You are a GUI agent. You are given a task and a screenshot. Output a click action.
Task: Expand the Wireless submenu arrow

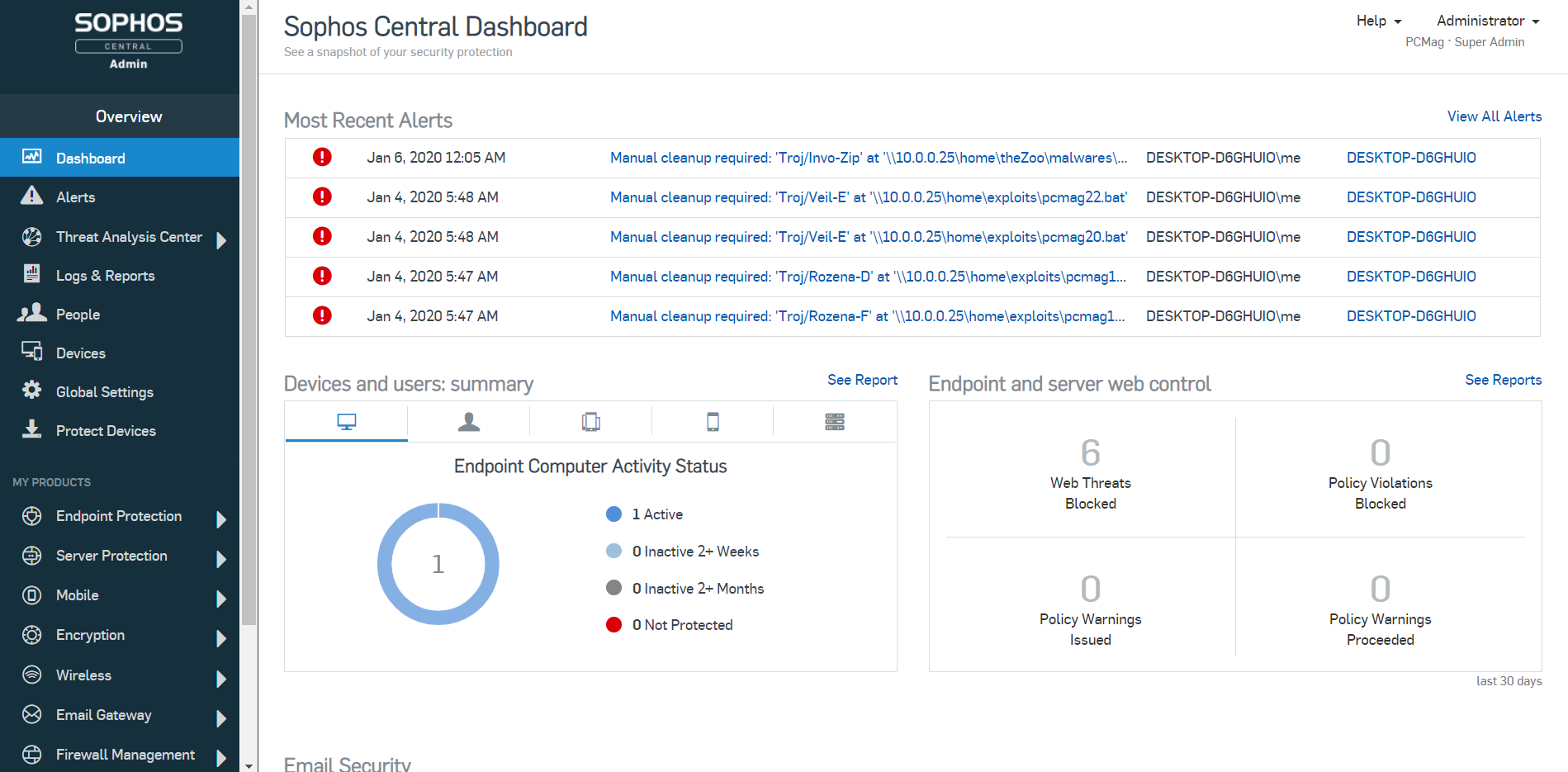(221, 679)
